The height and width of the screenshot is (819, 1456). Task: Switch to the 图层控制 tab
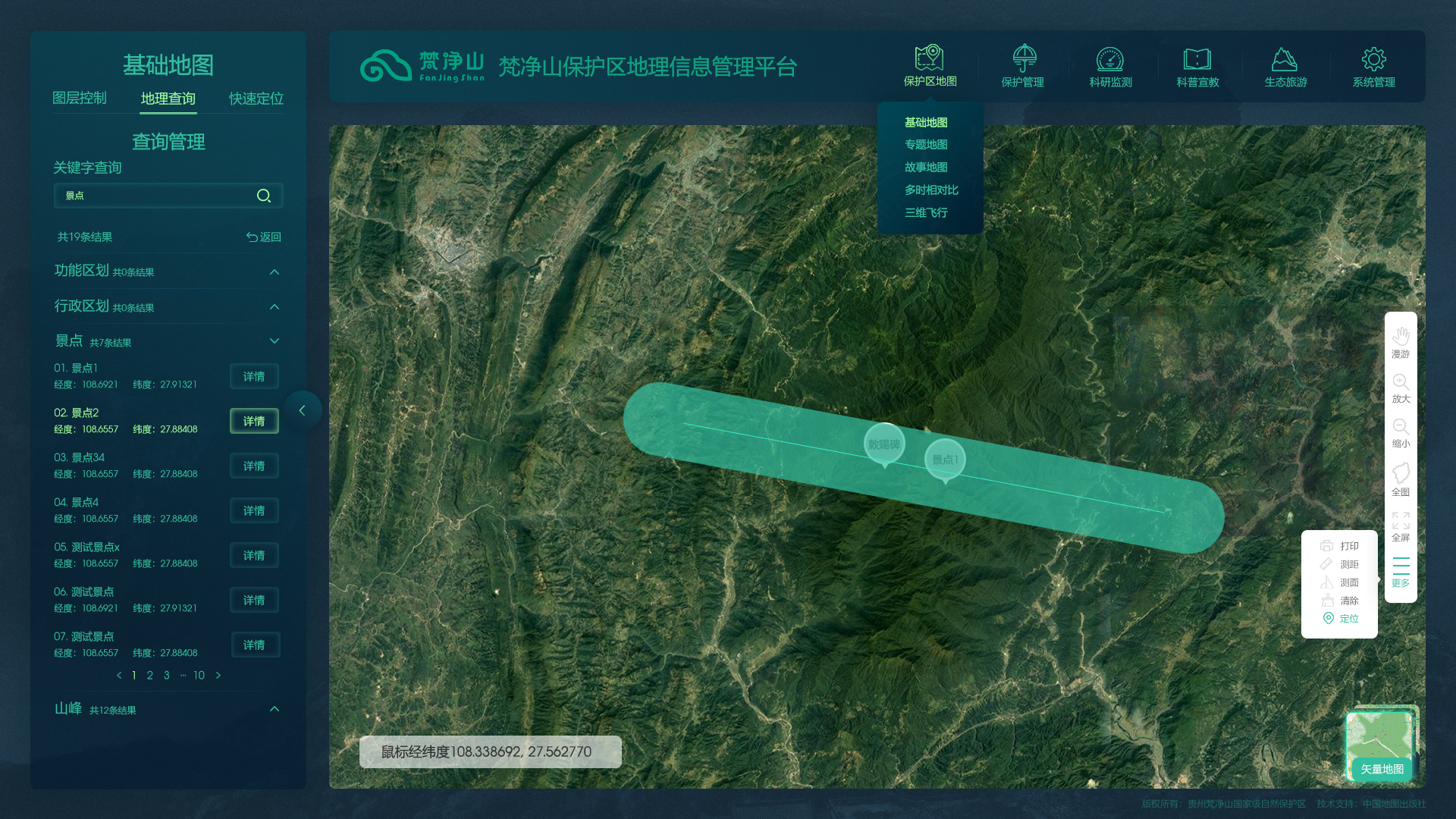(x=80, y=99)
